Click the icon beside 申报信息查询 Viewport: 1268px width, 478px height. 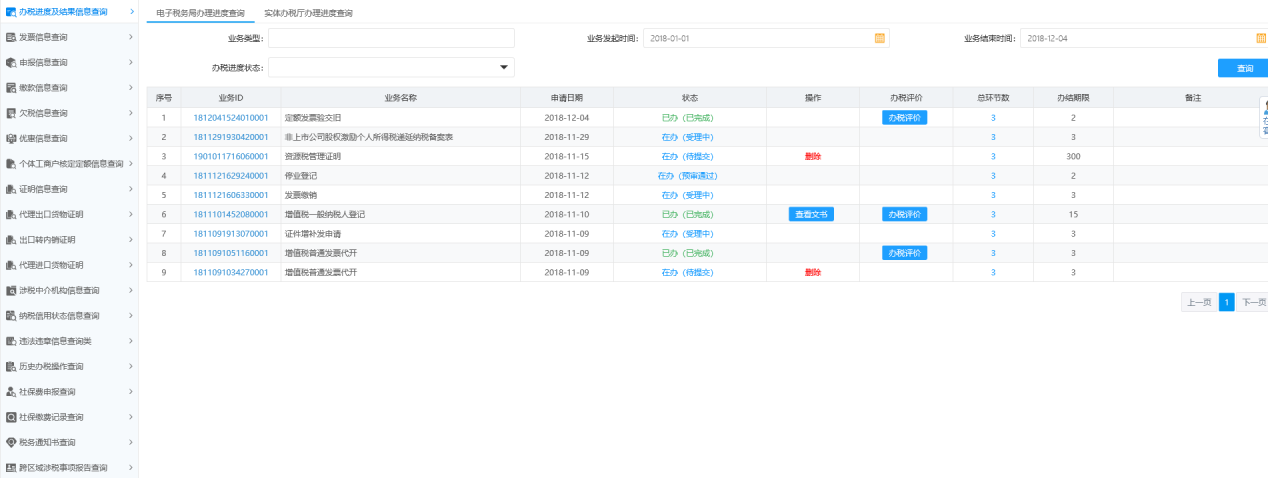pyautogui.click(x=11, y=62)
